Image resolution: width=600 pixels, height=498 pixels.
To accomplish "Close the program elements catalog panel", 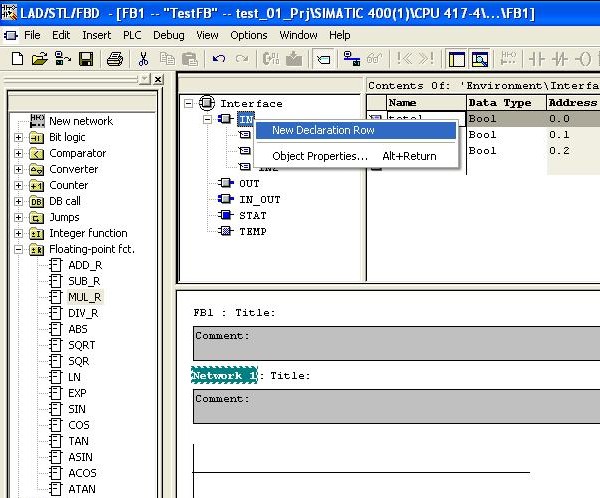I will 158,80.
